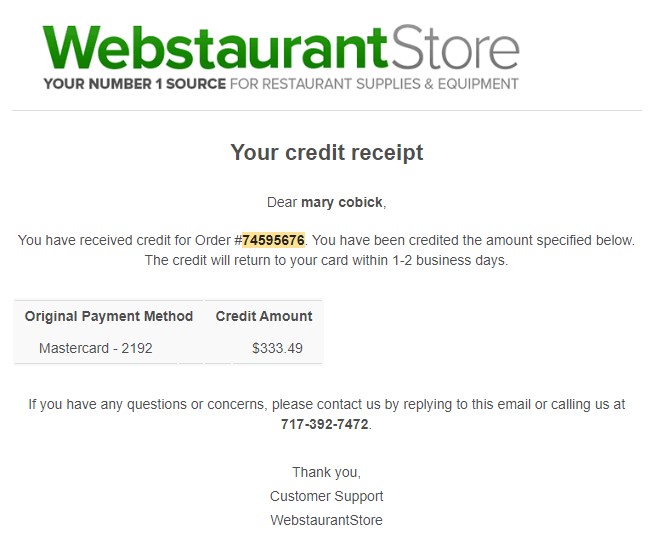The width and height of the screenshot is (660, 541).
Task: Click the 'Thank you,' sign-off line
Action: pyautogui.click(x=327, y=472)
